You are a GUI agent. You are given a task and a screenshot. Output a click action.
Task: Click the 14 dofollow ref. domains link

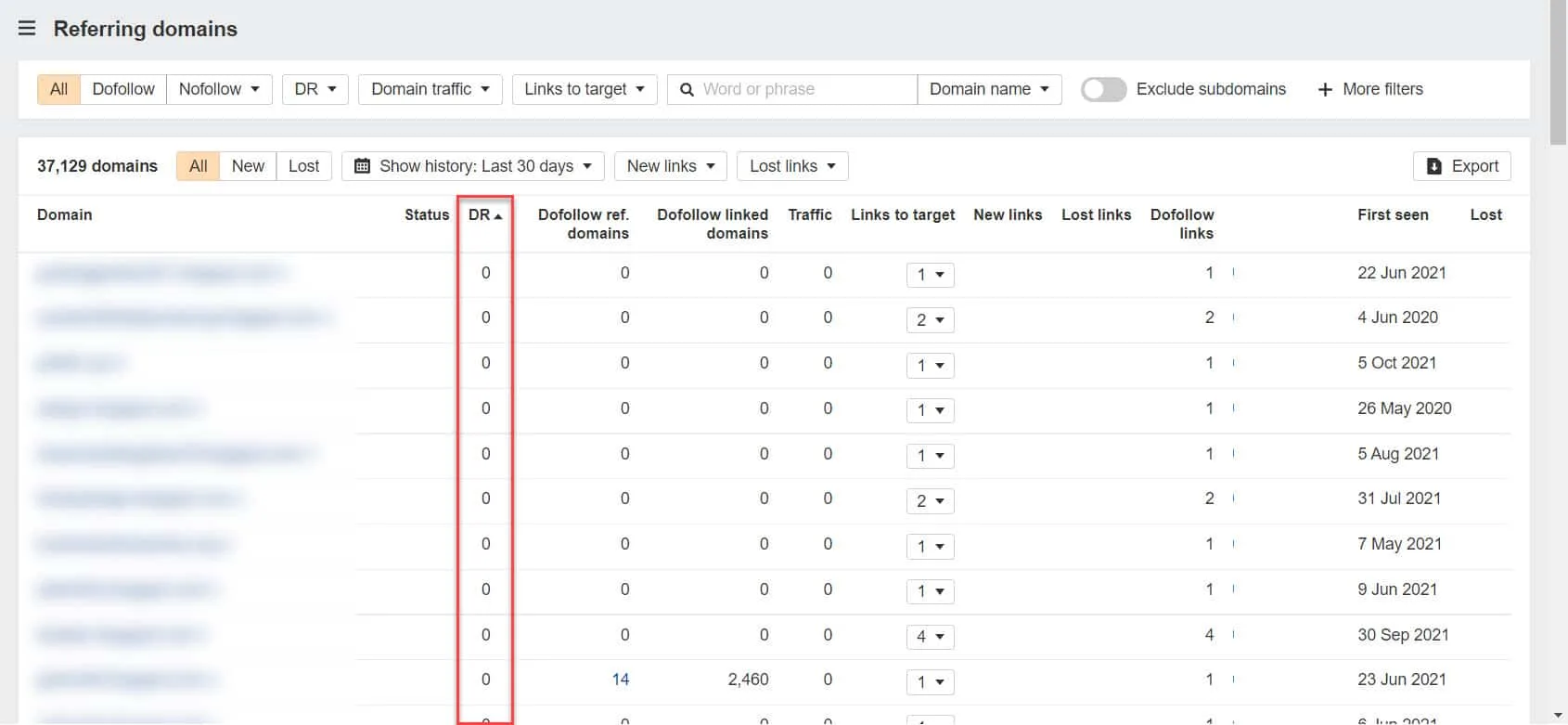(620, 680)
